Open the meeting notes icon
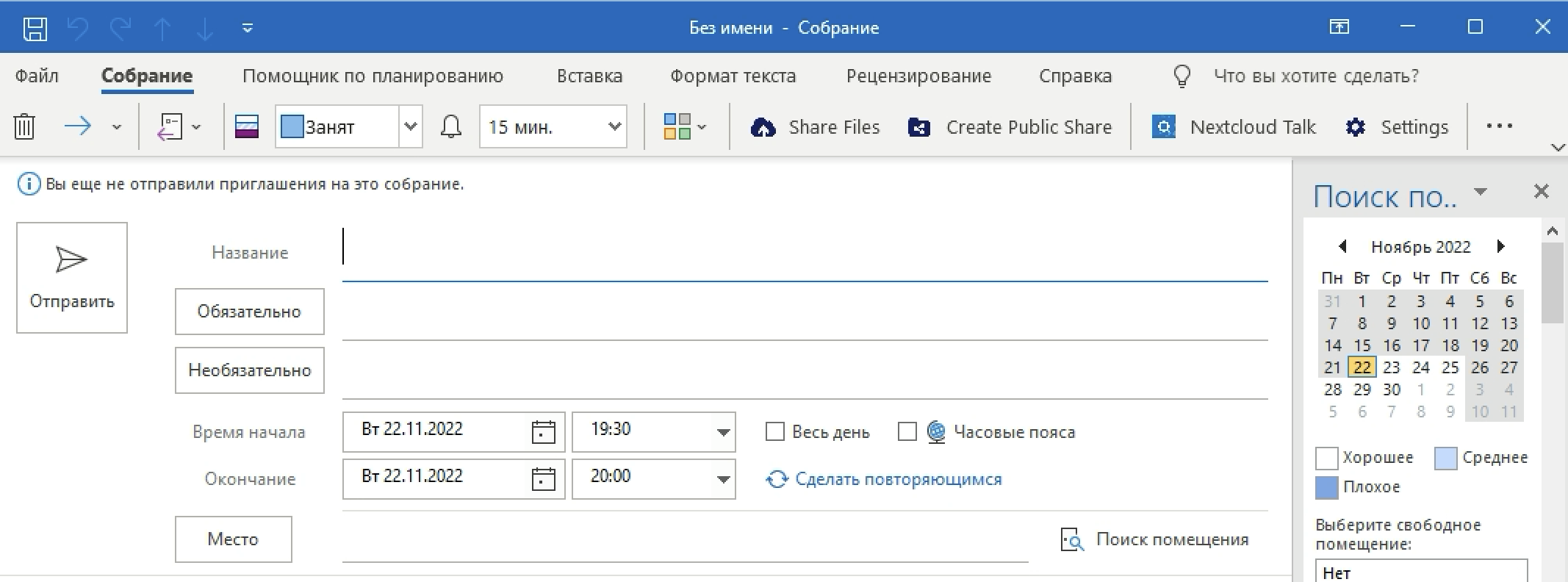The height and width of the screenshot is (582, 1568). pos(170,126)
